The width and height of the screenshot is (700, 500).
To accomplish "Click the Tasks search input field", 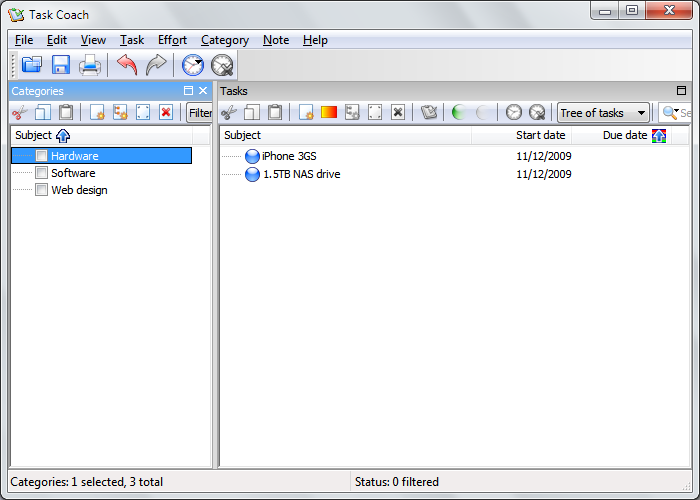I will pos(685,113).
